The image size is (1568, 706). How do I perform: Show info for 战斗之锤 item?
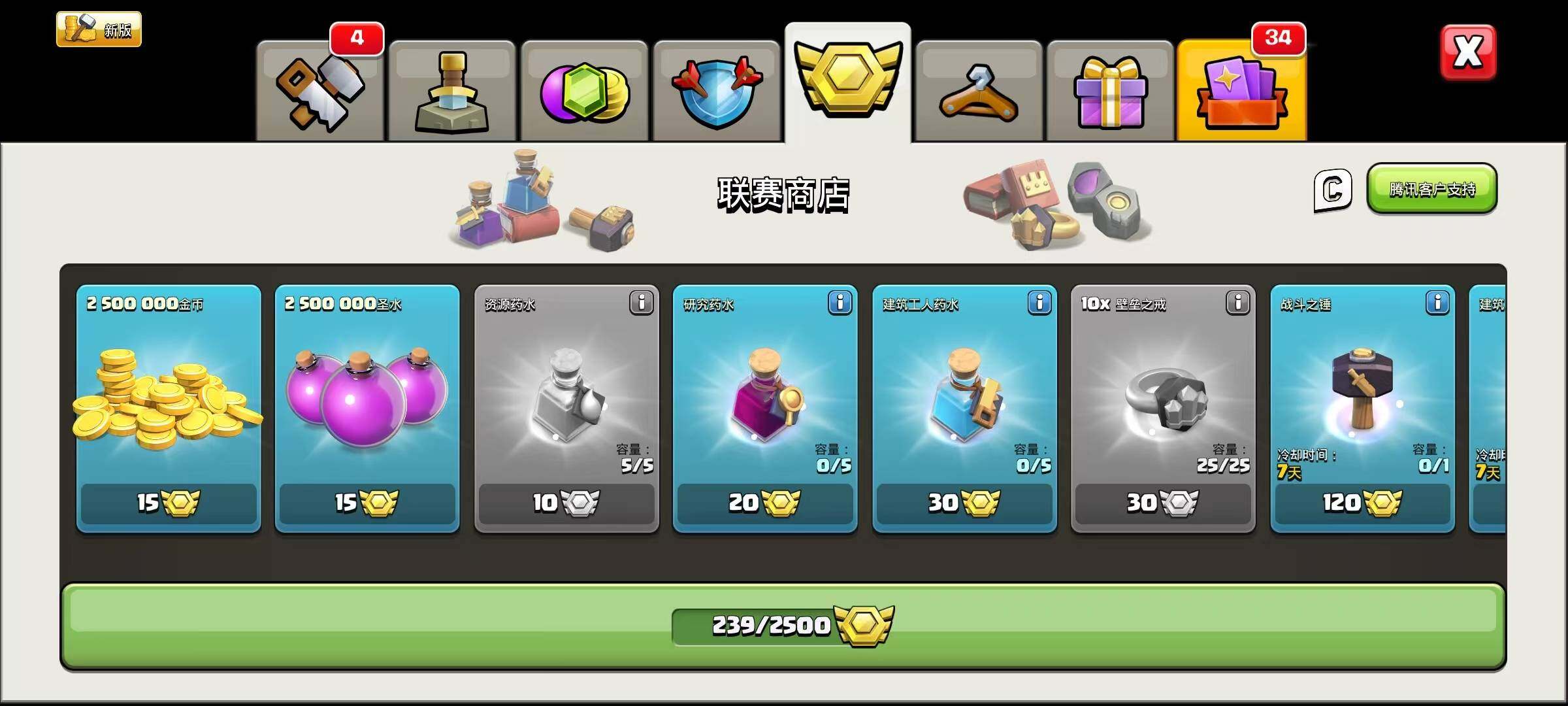(1437, 303)
